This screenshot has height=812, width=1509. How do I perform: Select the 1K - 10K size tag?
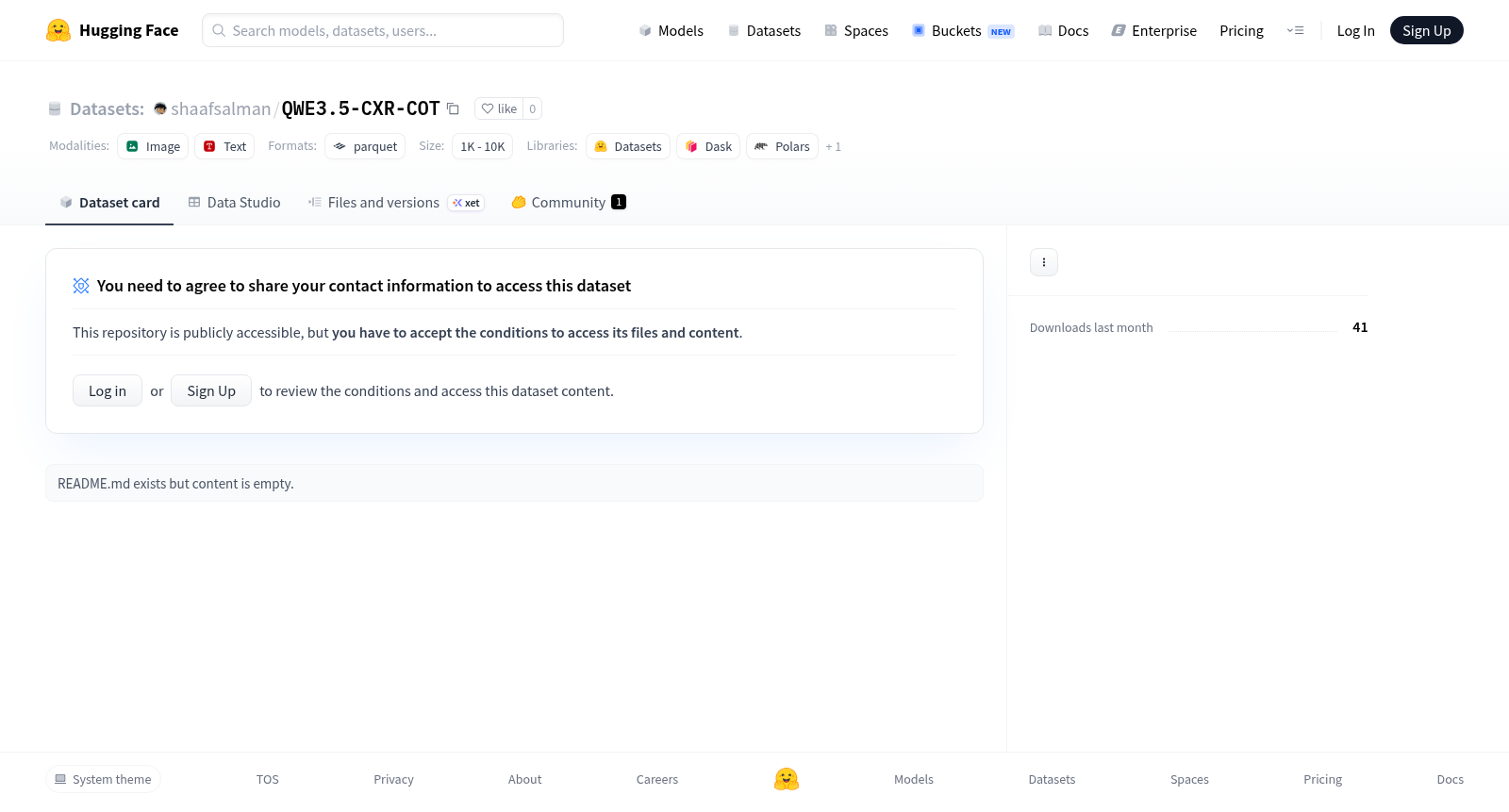(x=483, y=146)
